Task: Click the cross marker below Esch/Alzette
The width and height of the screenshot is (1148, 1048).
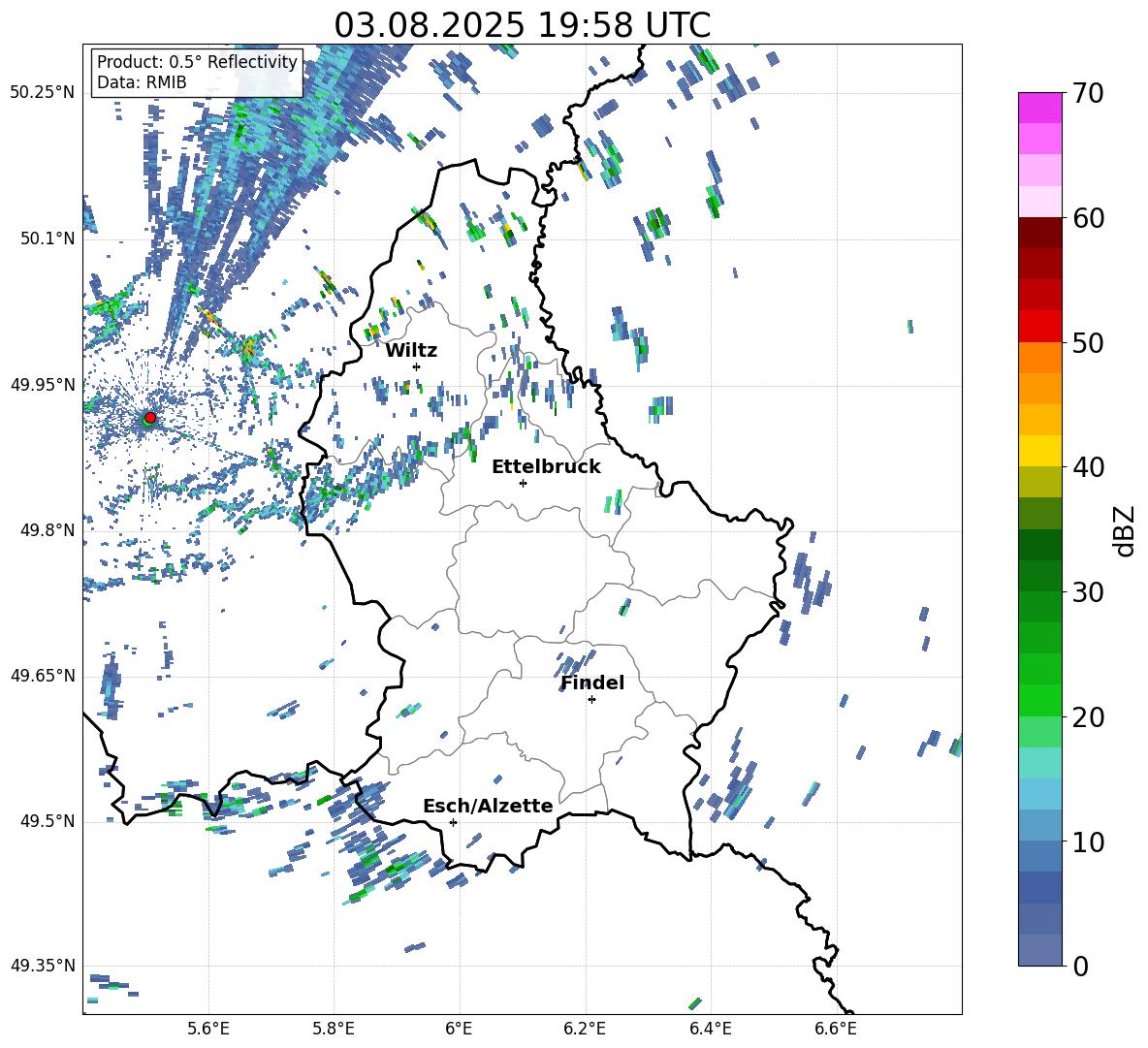Action: coord(453,822)
